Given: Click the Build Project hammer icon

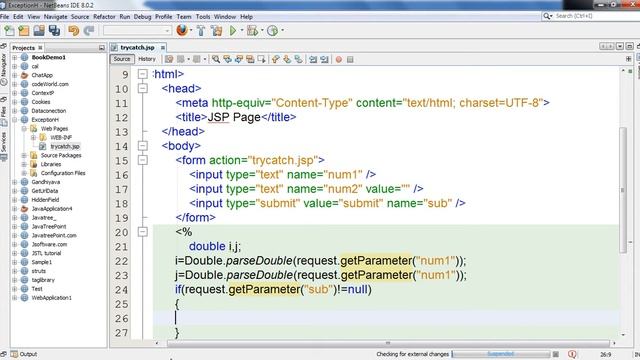Looking at the screenshot, I should (201, 31).
